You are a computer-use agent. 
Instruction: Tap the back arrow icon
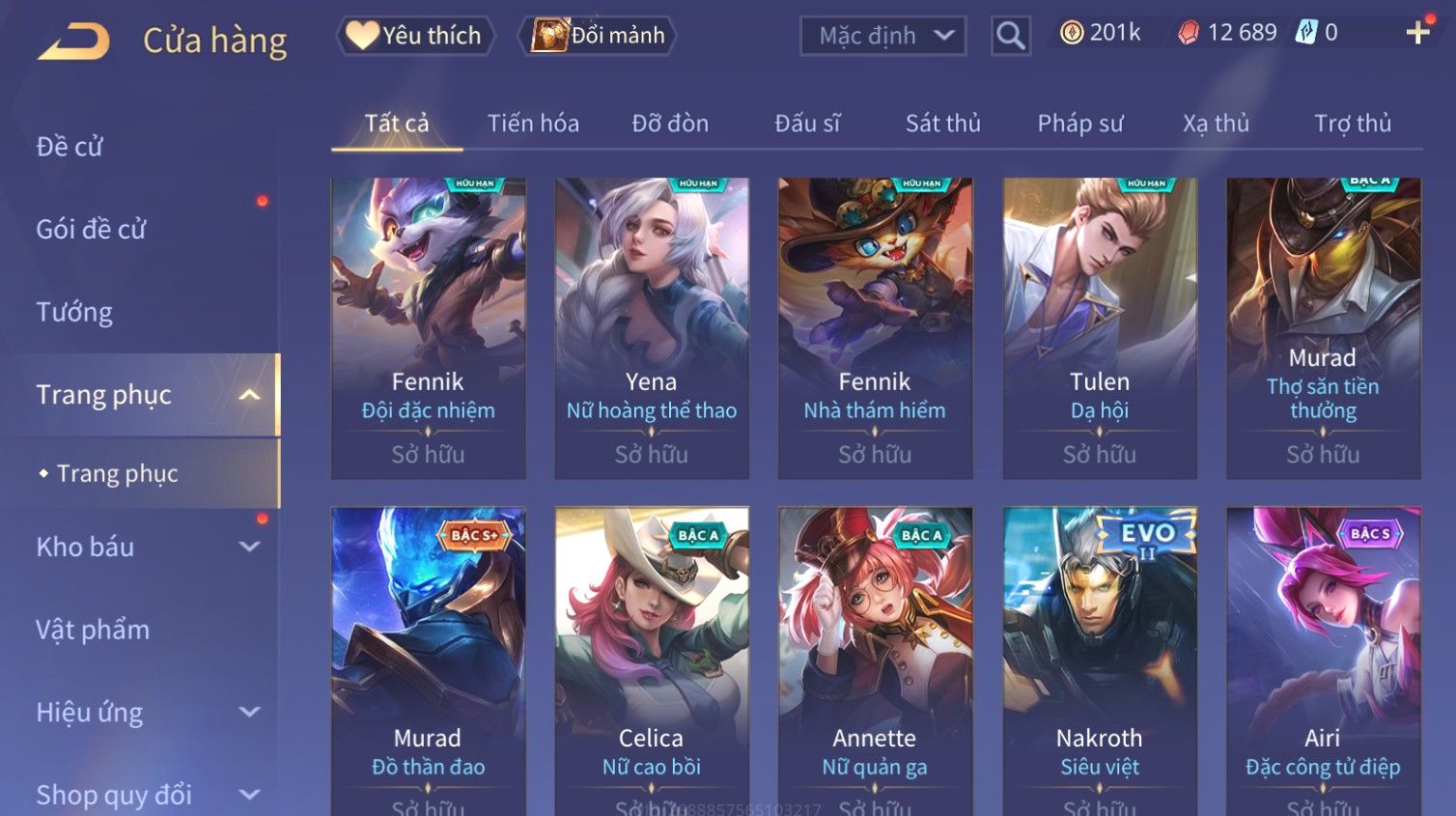click(73, 42)
